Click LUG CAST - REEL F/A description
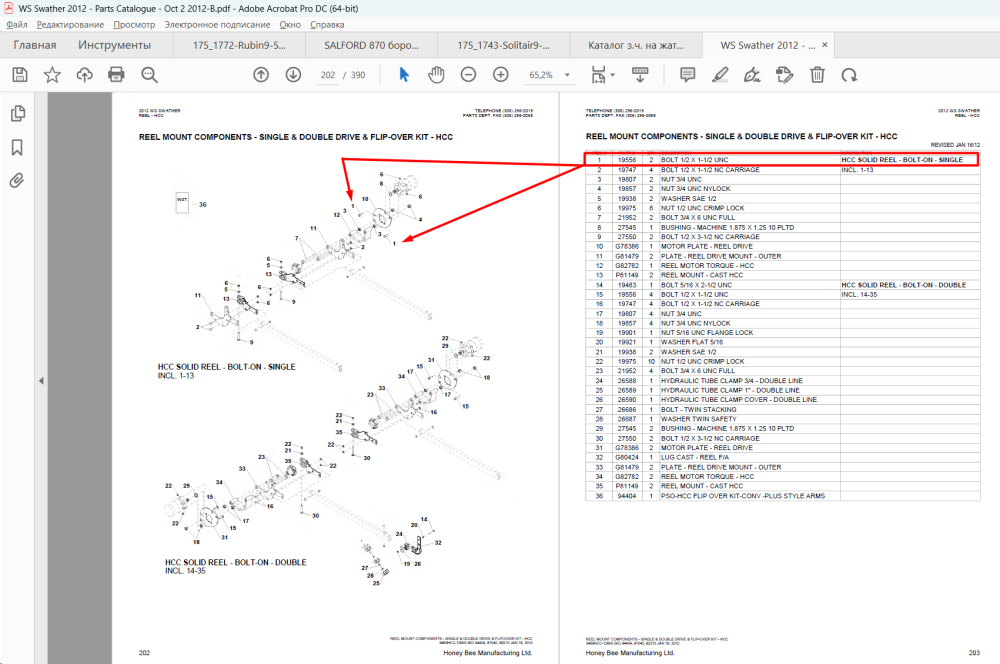Viewport: 1000px width, 664px height. pos(695,457)
